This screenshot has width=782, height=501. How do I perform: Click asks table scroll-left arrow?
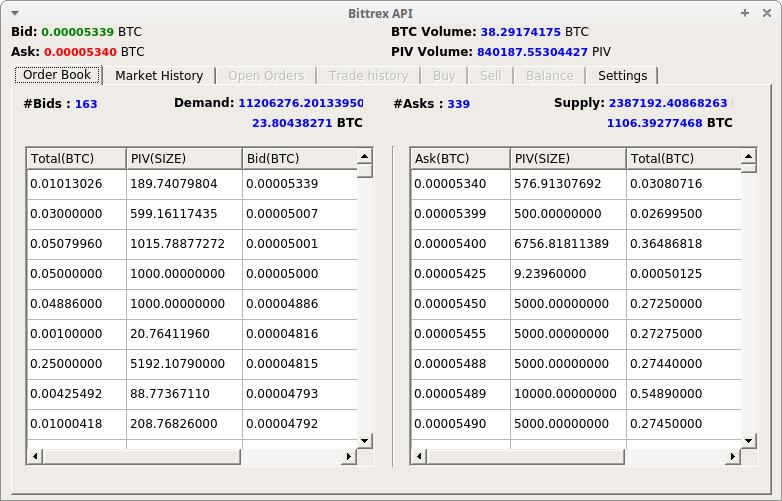tap(419, 456)
